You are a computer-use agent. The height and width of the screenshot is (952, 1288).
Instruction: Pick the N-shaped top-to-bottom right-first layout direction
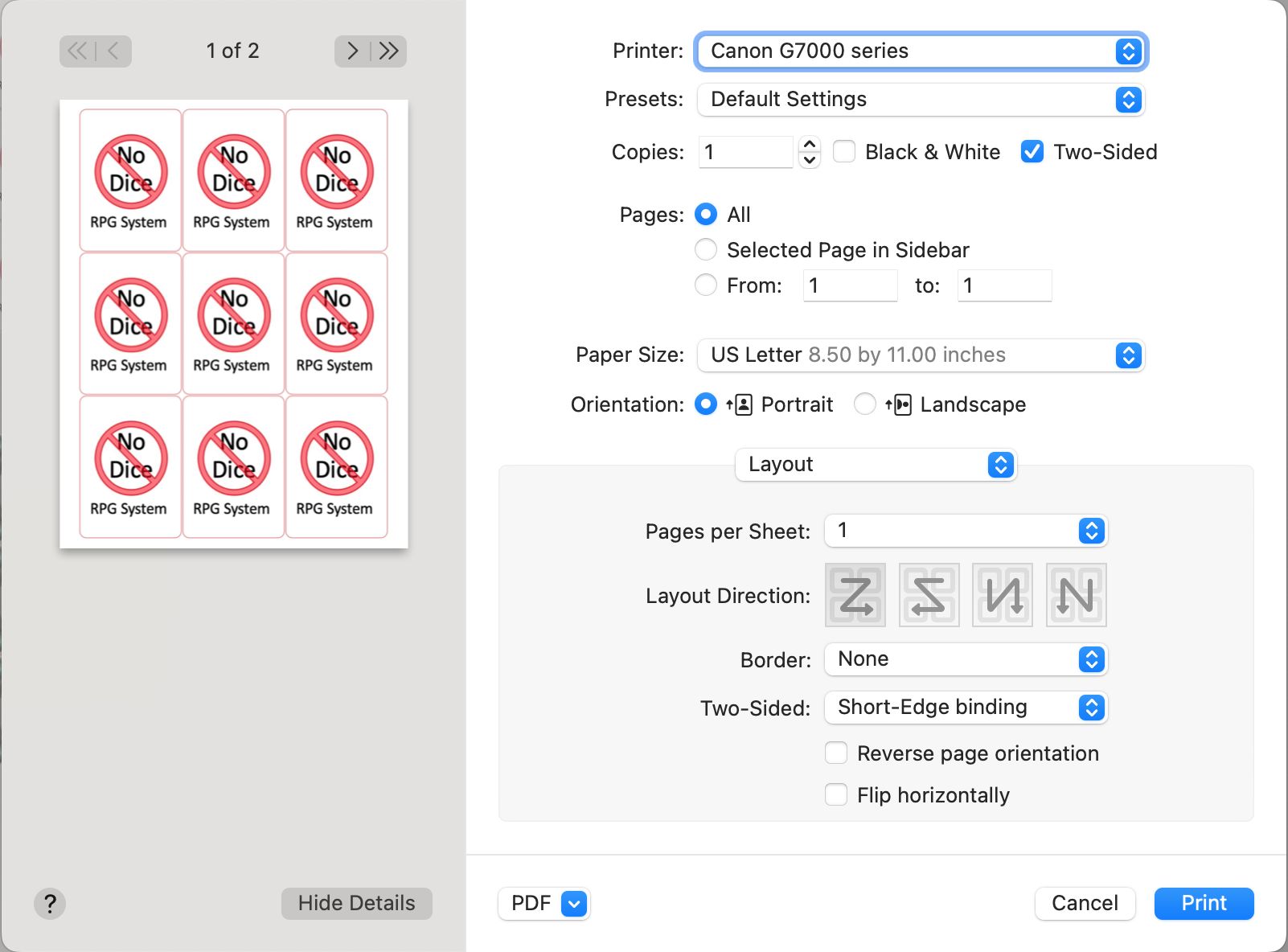[1076, 595]
